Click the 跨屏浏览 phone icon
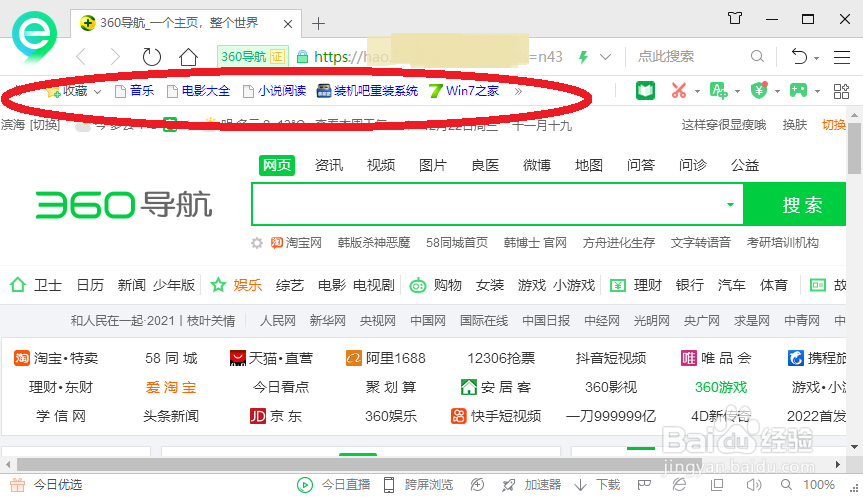Viewport: 863px width, 497px height. tap(389, 485)
